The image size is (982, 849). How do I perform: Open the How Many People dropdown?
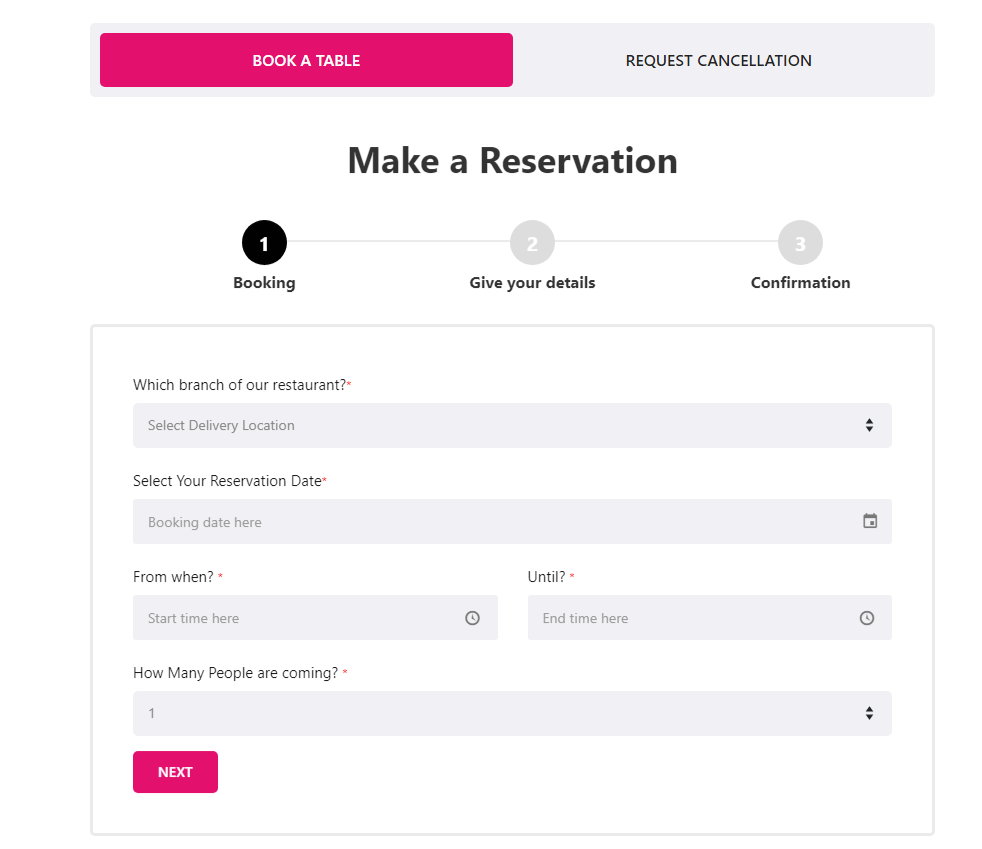[500, 713]
